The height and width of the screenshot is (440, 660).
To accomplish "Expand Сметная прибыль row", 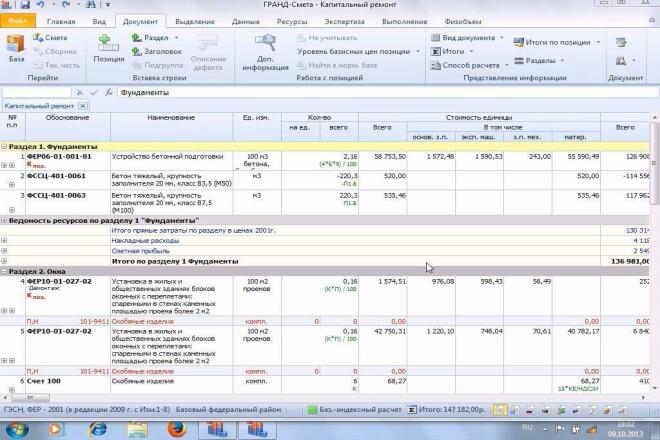I will click(4, 251).
